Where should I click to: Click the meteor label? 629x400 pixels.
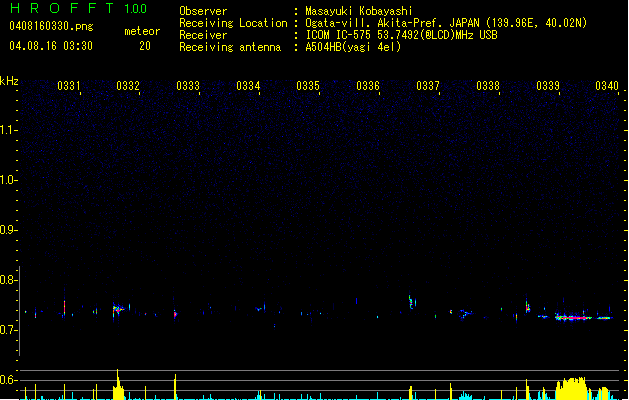[142, 31]
